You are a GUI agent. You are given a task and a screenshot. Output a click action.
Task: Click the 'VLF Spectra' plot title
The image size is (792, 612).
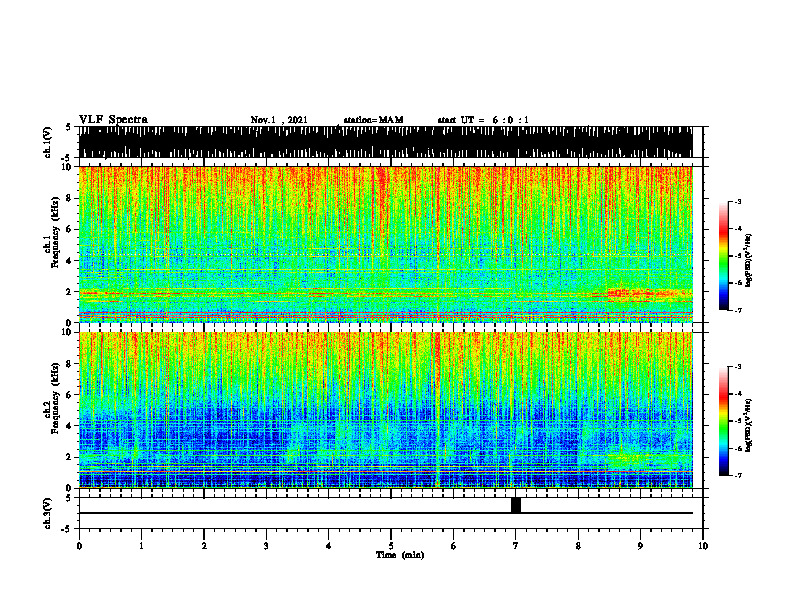113,120
